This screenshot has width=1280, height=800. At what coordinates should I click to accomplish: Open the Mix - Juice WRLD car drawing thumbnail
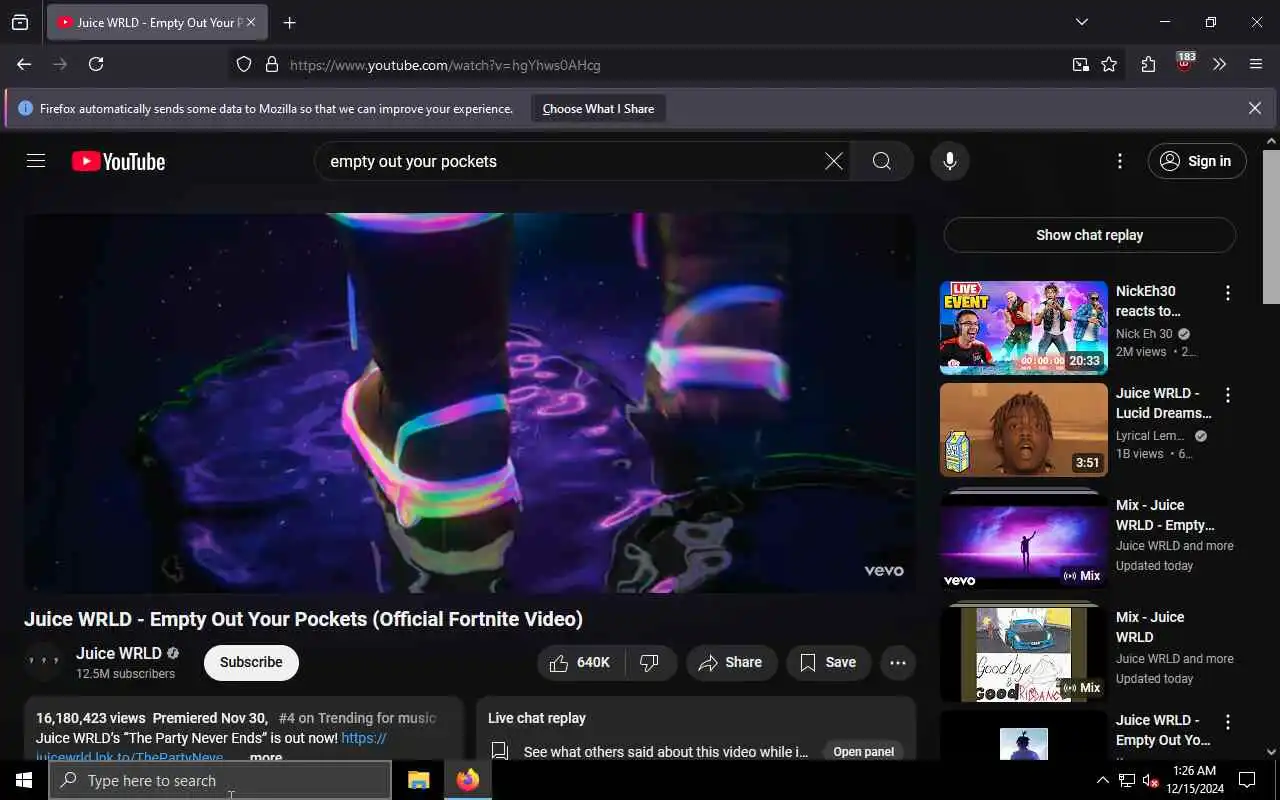(1024, 653)
